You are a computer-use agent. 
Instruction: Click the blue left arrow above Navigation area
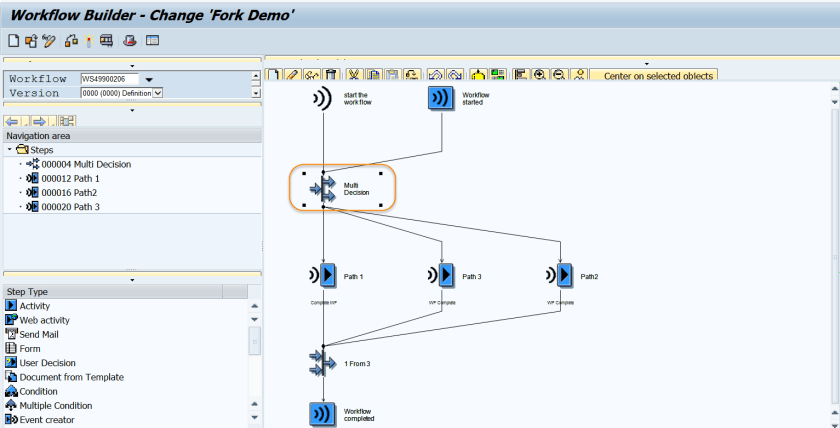coord(12,121)
